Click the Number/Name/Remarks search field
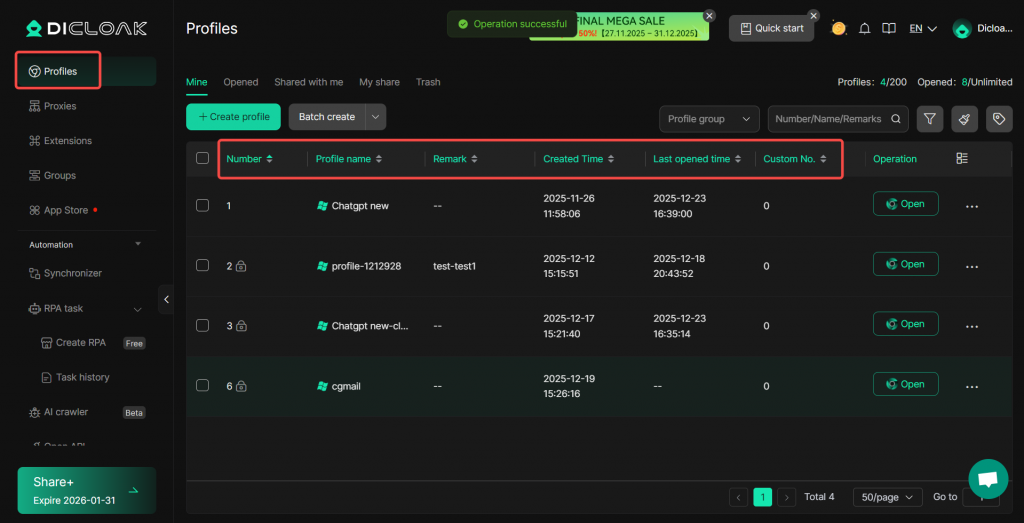 point(828,119)
